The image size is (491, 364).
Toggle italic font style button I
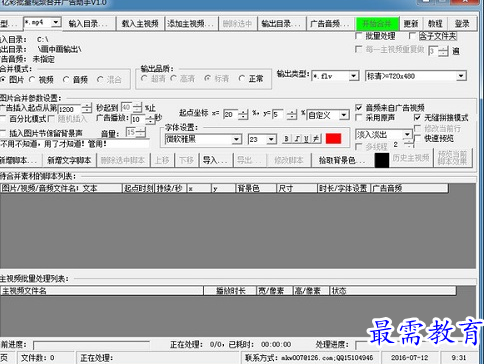tap(297, 139)
